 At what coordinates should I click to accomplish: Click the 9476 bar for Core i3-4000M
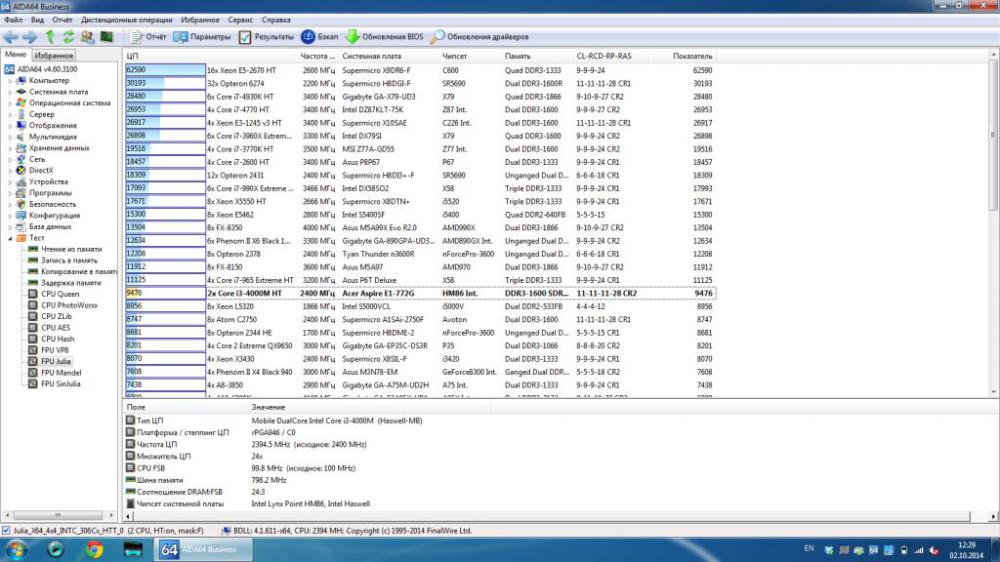pyautogui.click(x=165, y=293)
